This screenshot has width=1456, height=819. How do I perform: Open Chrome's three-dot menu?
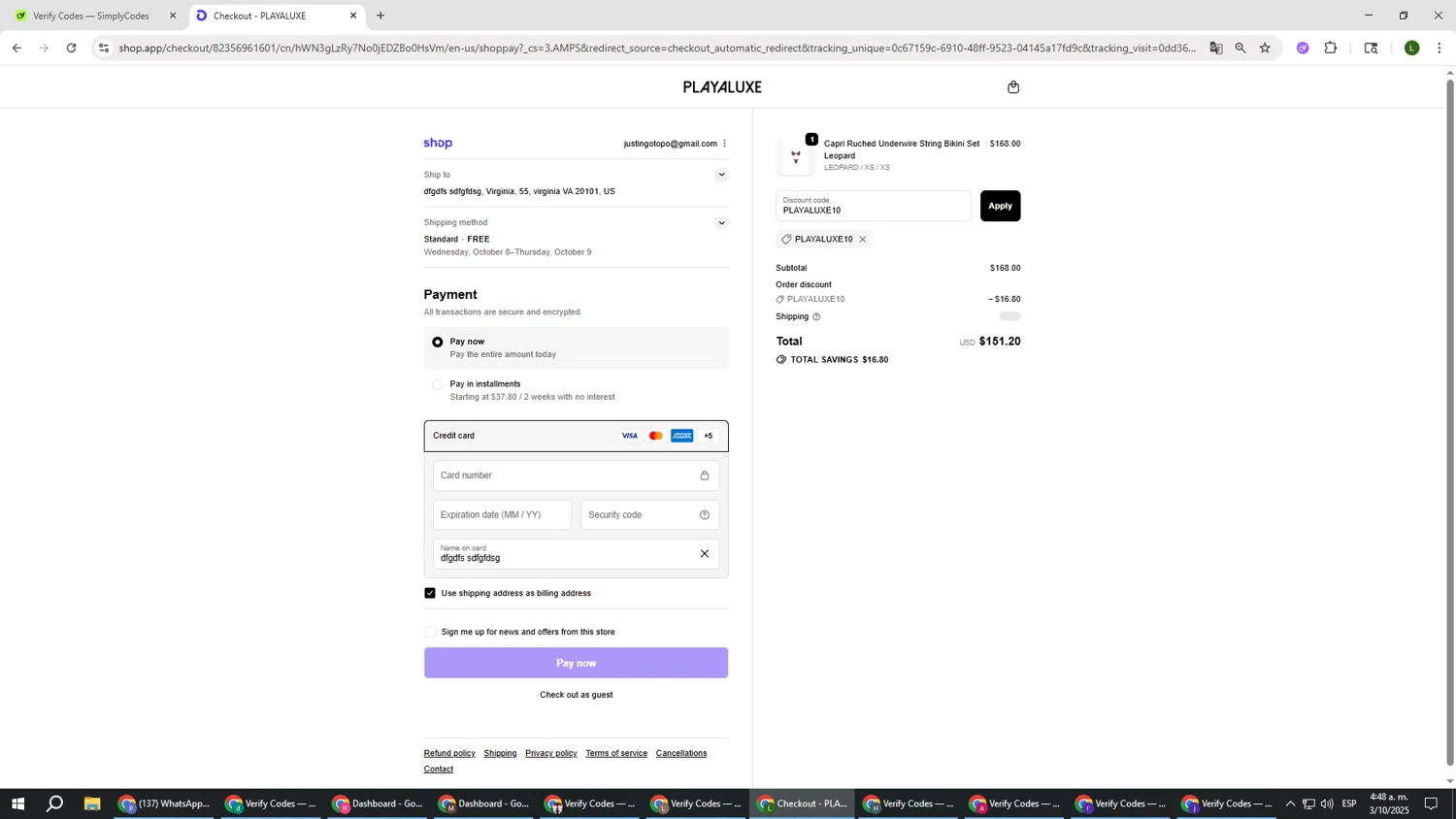click(x=1439, y=48)
